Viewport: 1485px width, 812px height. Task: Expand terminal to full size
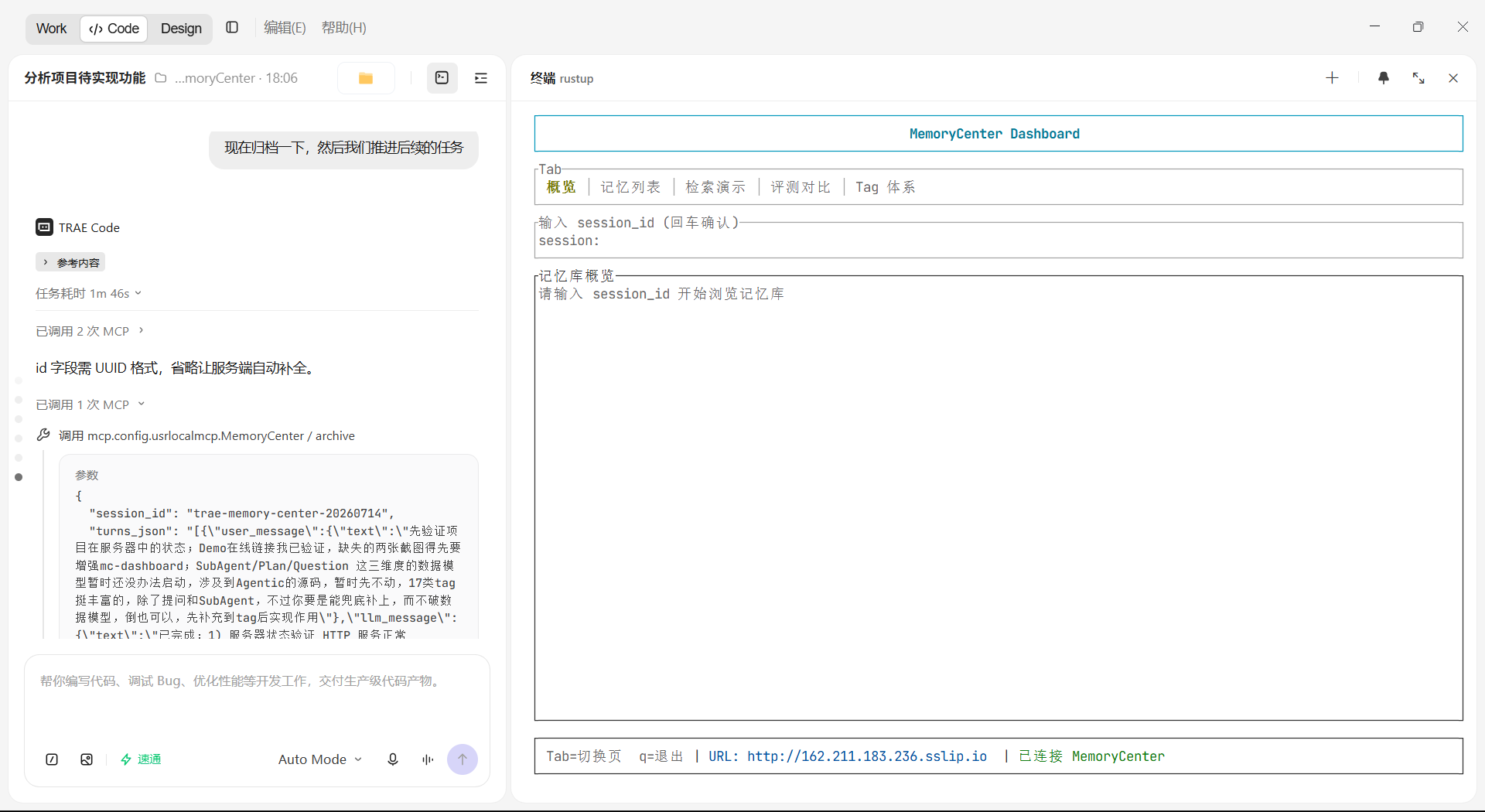(1418, 78)
